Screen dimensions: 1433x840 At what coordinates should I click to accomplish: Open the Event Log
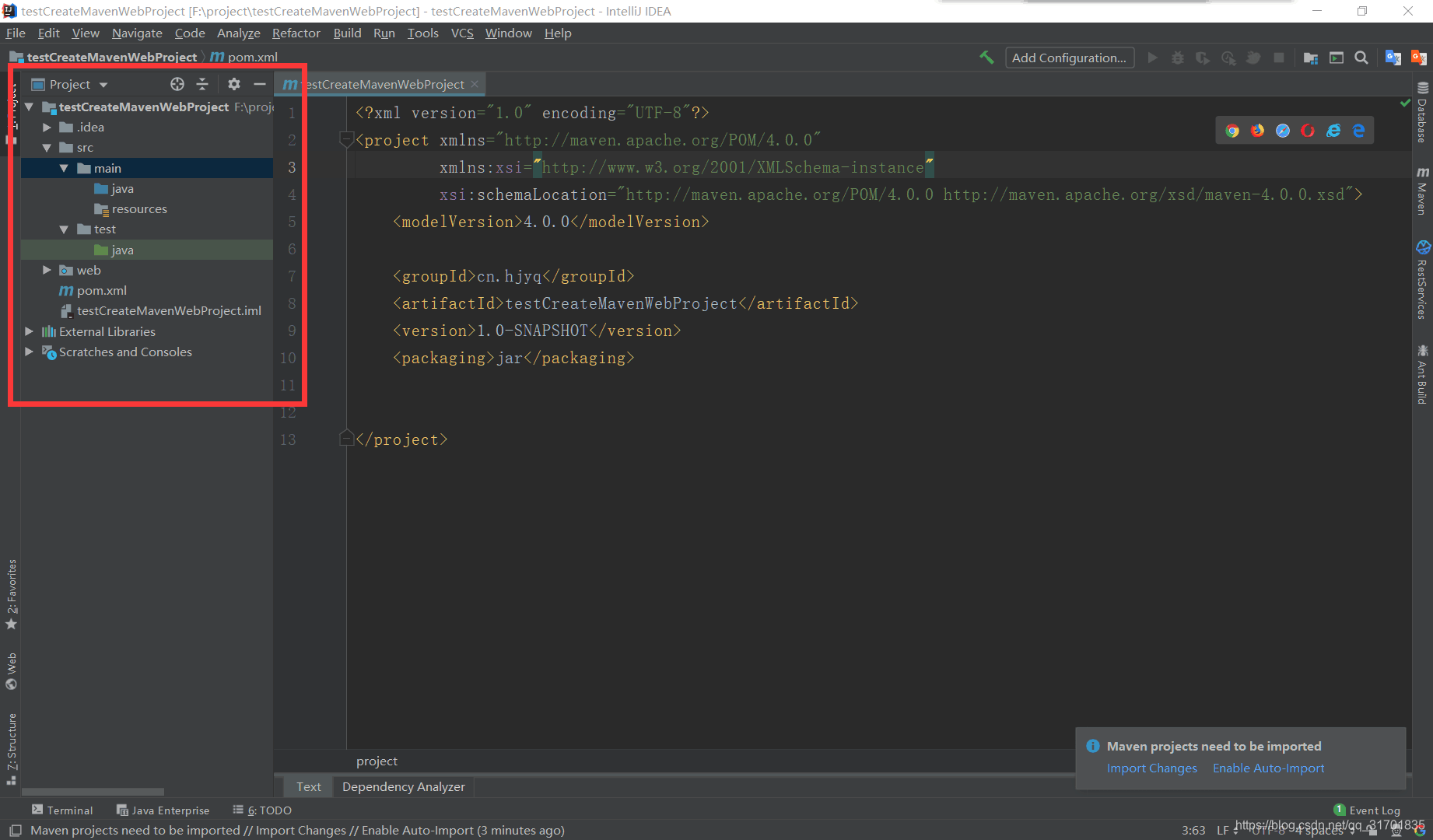pyautogui.click(x=1367, y=810)
